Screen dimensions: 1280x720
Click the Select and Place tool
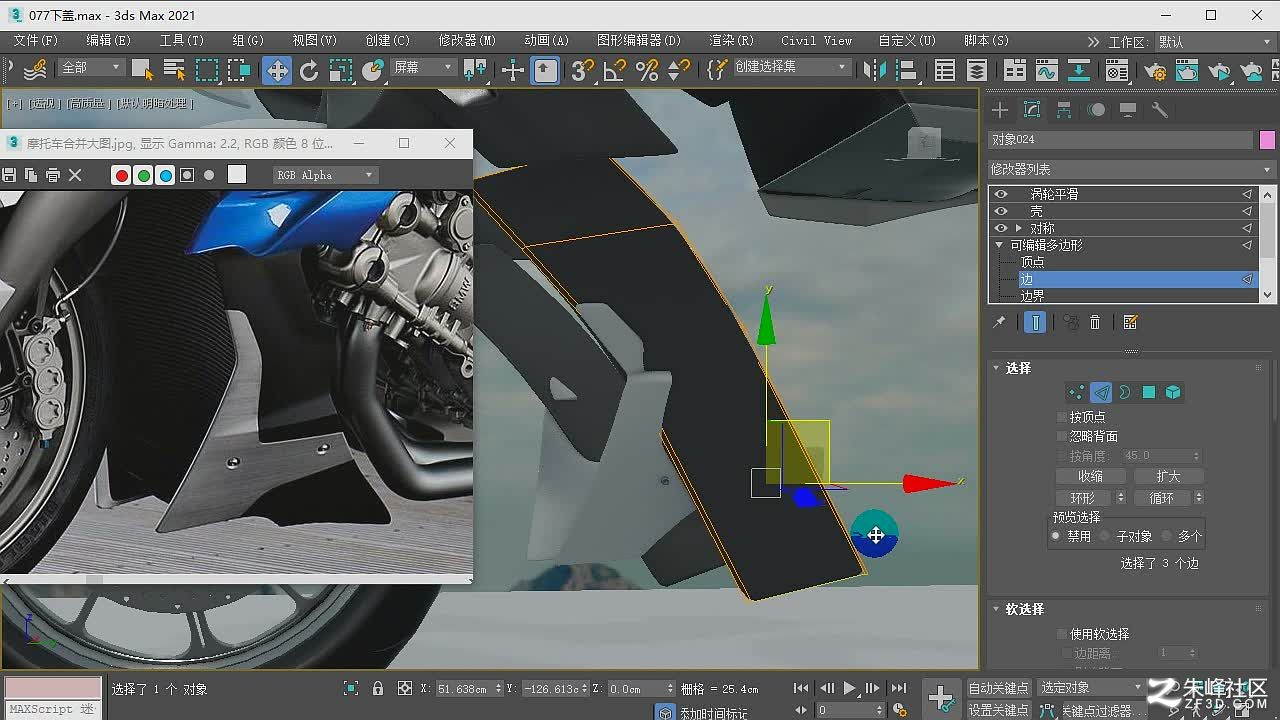(373, 69)
